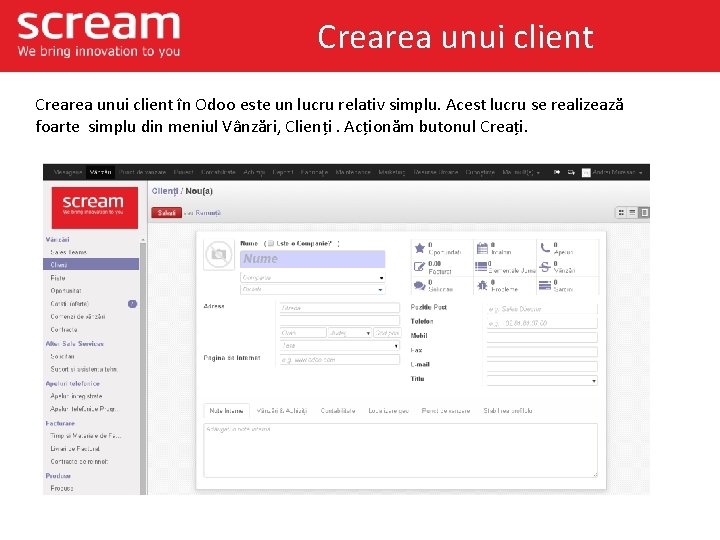
Task: Open the Întâlniri calendar stat button
Action: [504, 248]
